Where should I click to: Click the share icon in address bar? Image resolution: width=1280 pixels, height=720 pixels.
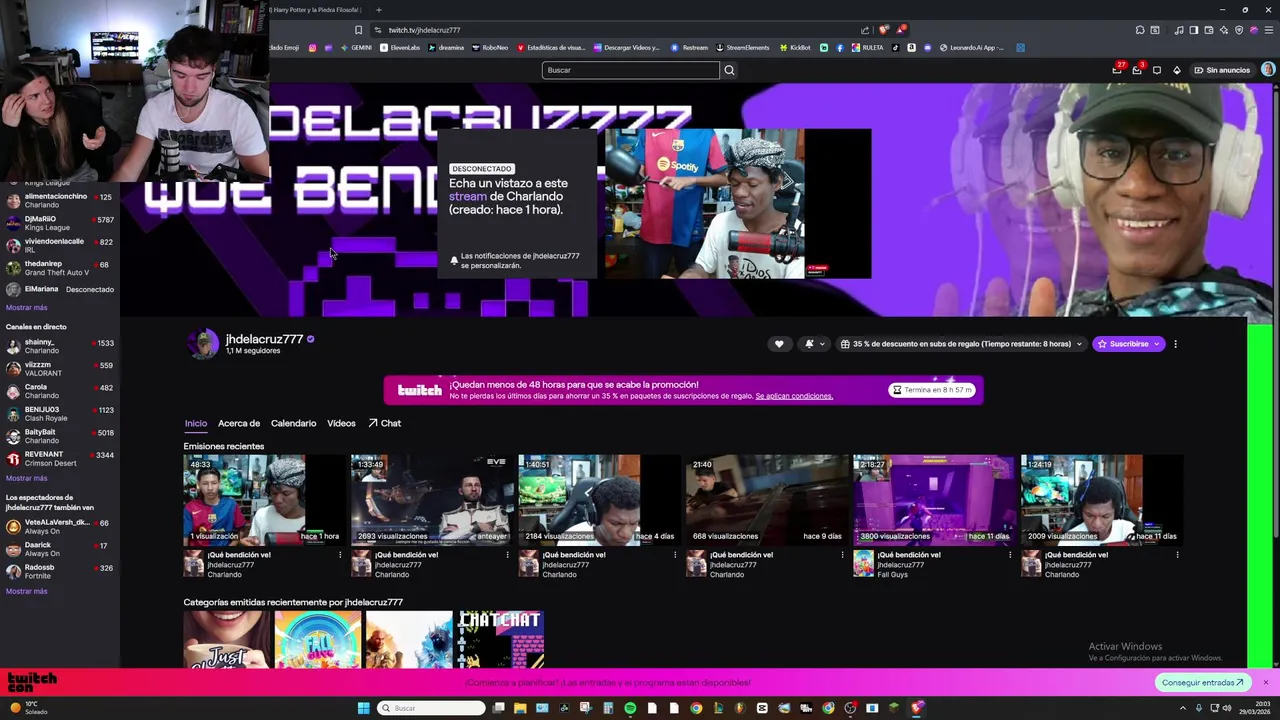pyautogui.click(x=865, y=30)
